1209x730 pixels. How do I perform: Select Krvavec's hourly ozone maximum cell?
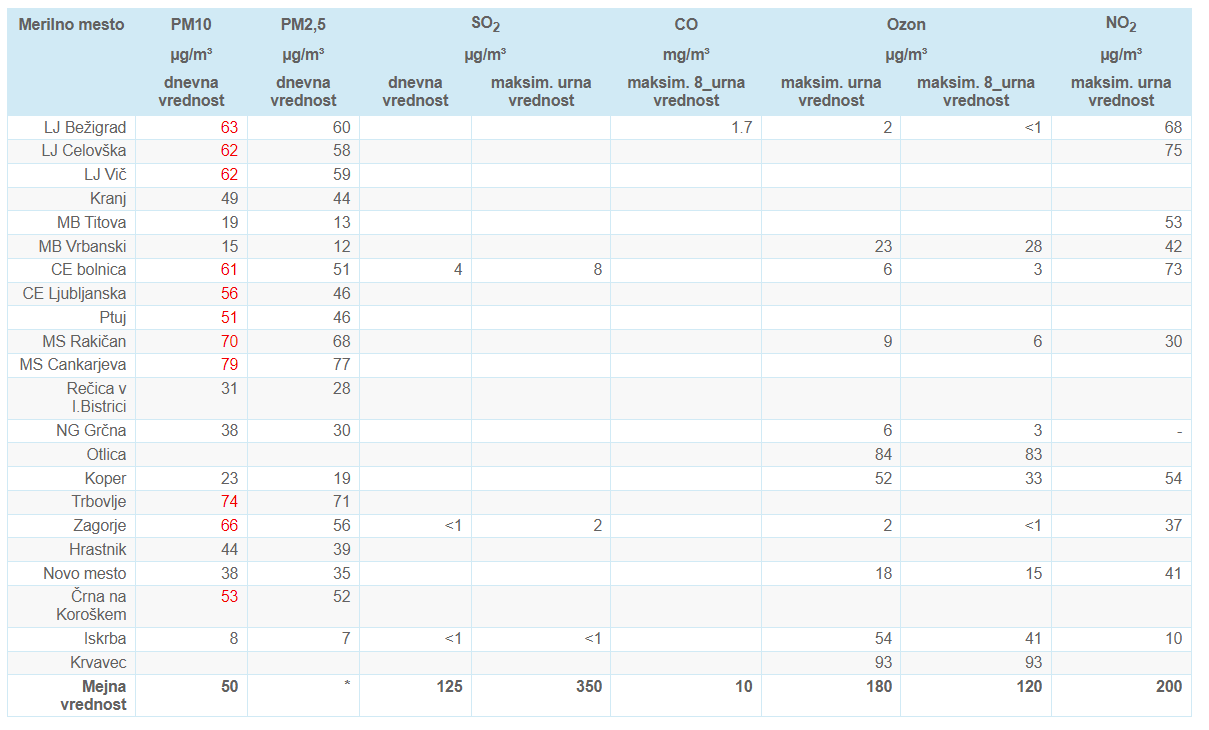point(880,662)
